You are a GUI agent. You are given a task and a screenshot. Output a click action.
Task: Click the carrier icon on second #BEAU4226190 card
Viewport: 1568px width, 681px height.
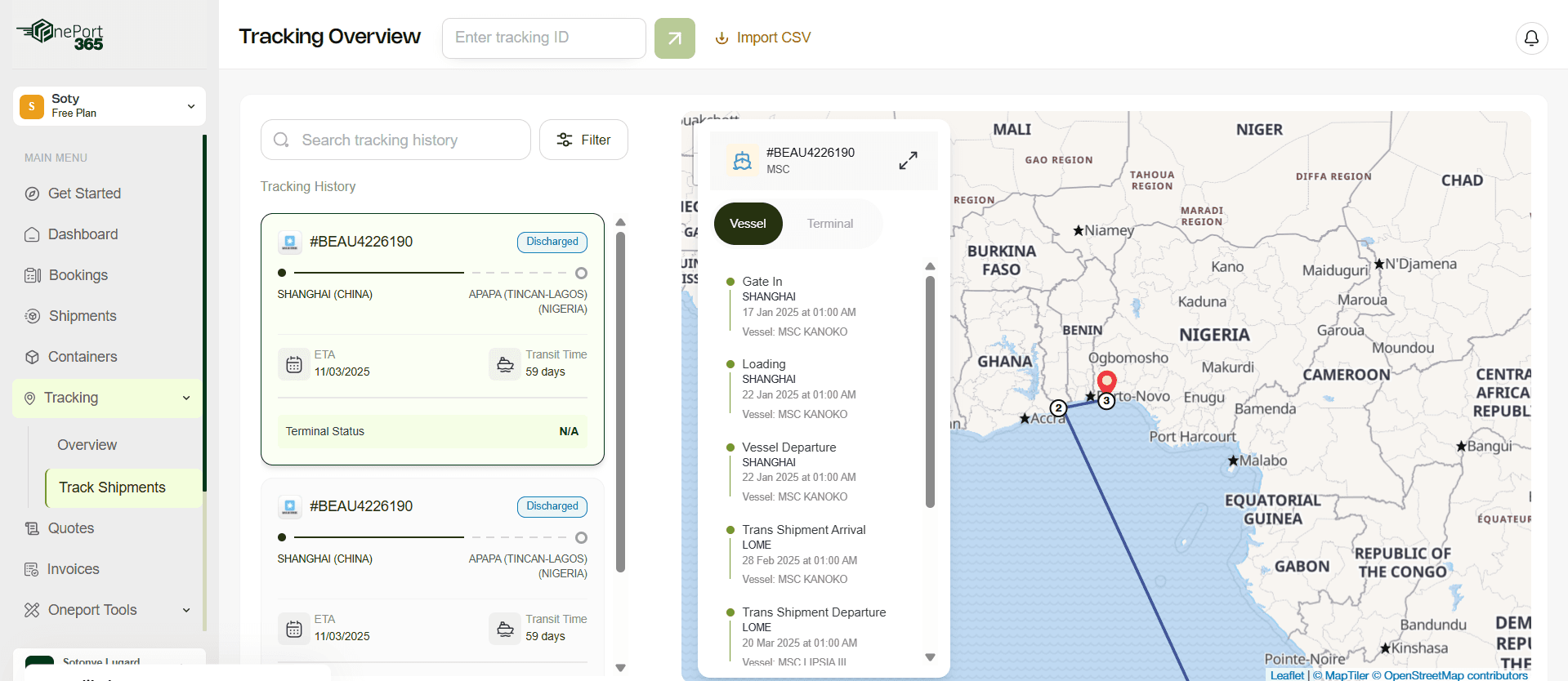(289, 506)
